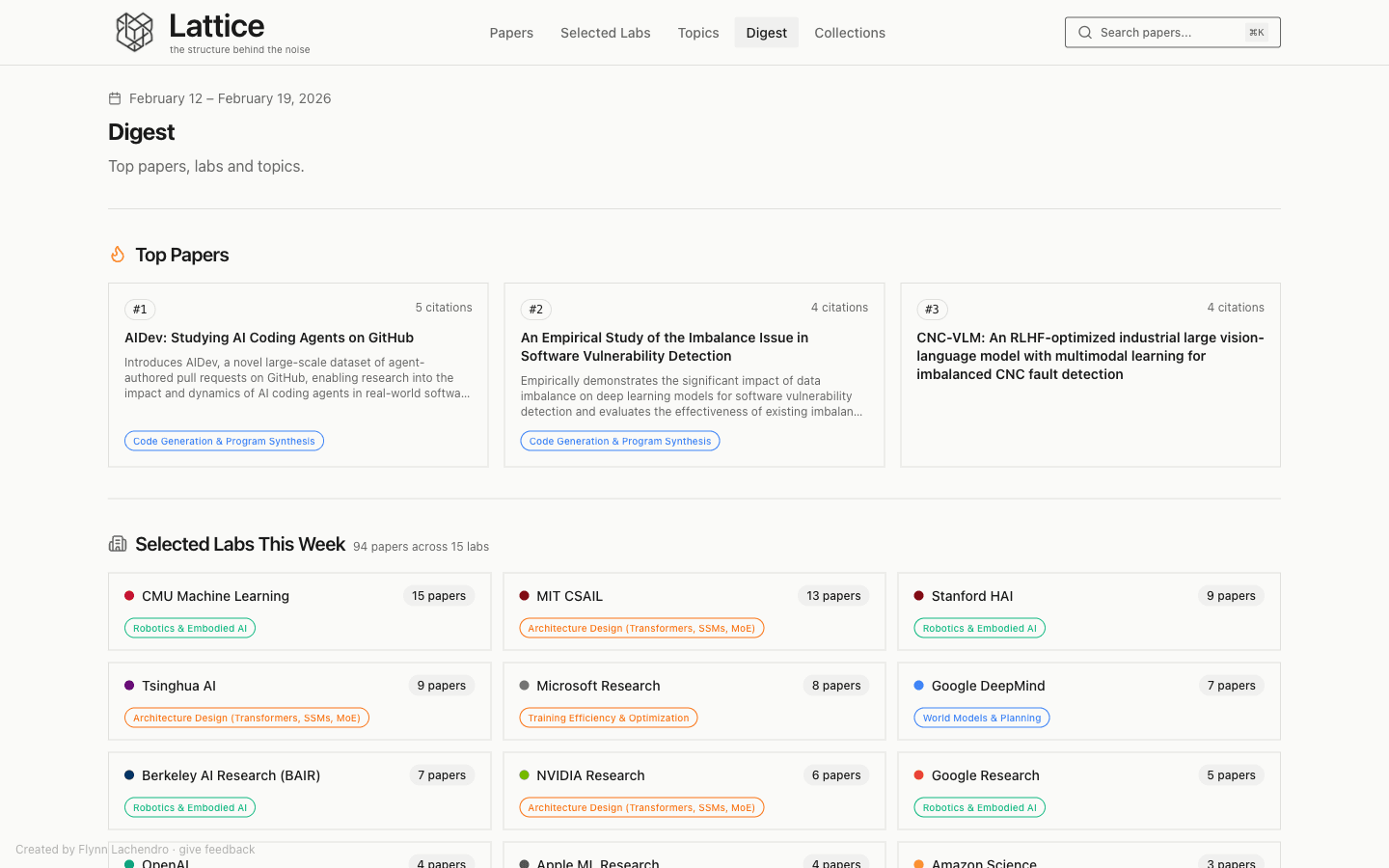Open the Selected Labs page
The width and height of the screenshot is (1389, 868).
pyautogui.click(x=605, y=32)
